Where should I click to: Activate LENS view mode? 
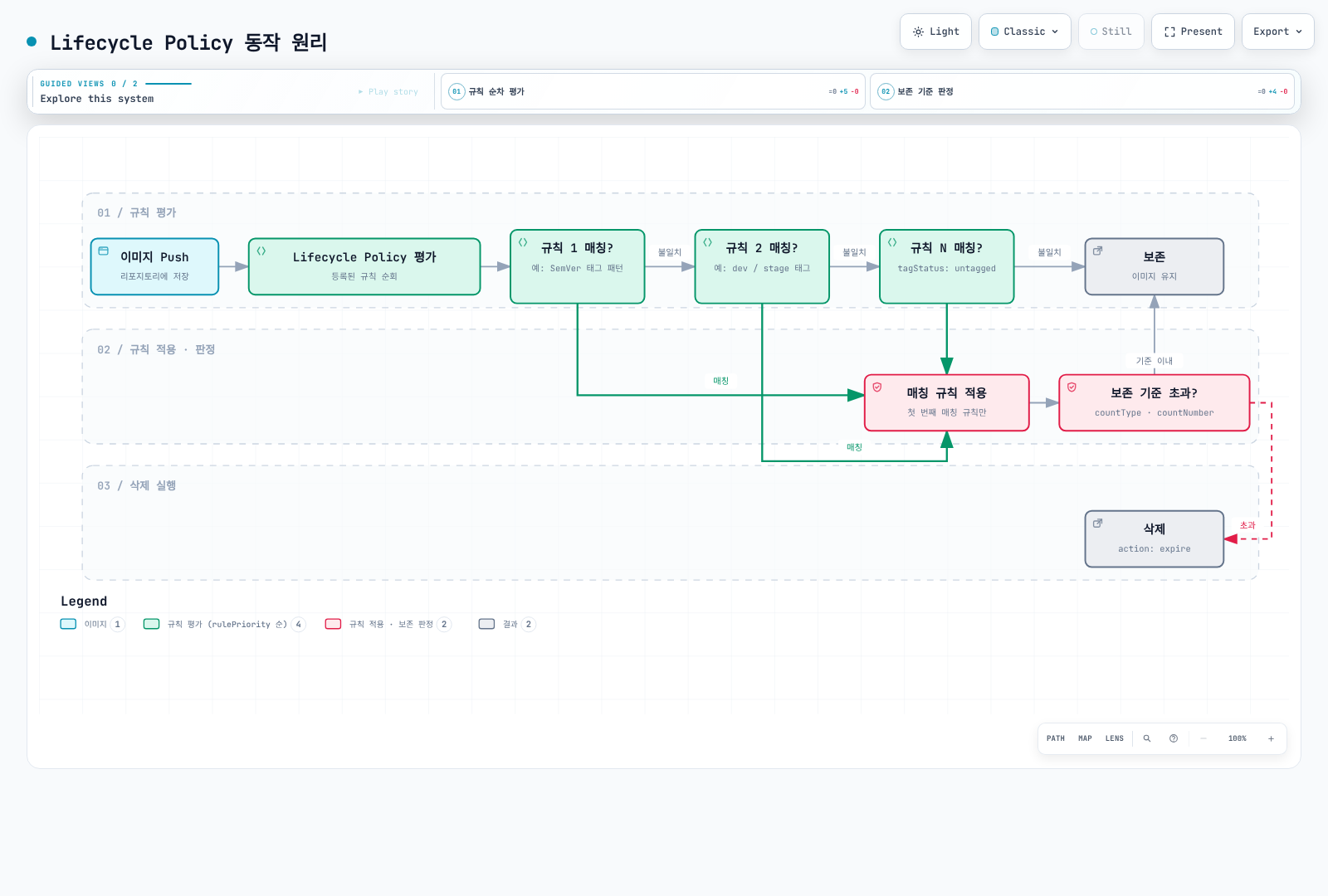pos(1114,738)
